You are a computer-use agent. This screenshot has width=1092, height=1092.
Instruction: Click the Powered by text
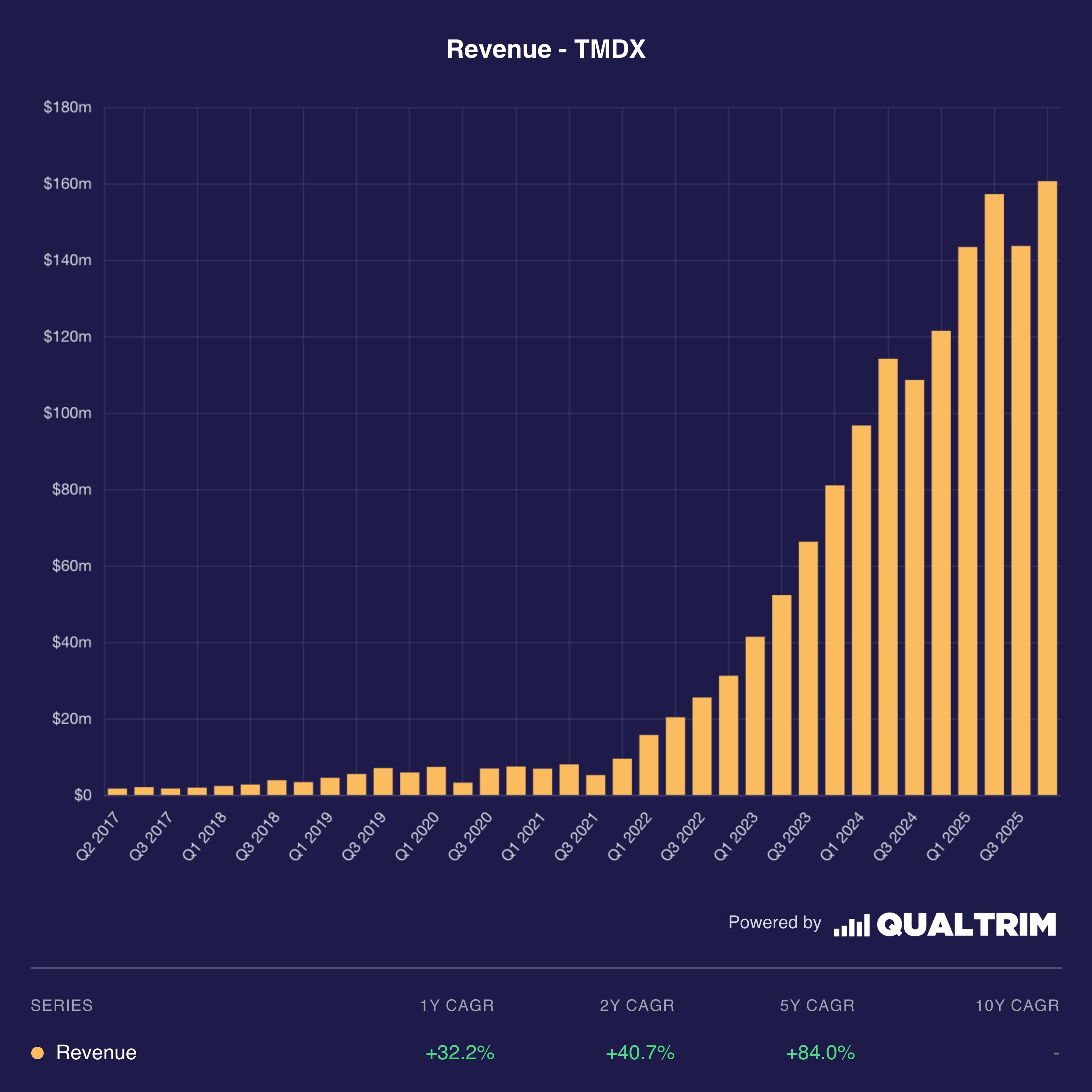(x=775, y=922)
